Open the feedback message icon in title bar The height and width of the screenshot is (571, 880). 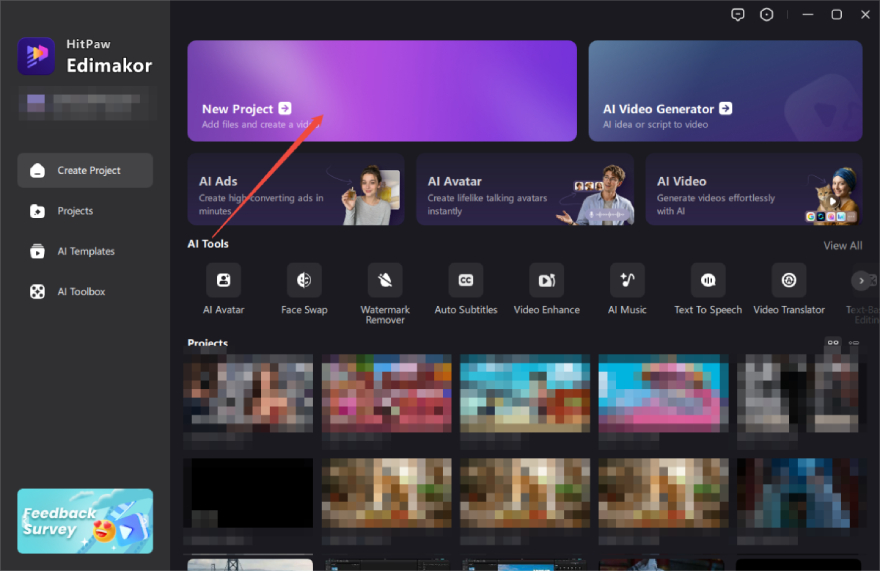coord(737,15)
